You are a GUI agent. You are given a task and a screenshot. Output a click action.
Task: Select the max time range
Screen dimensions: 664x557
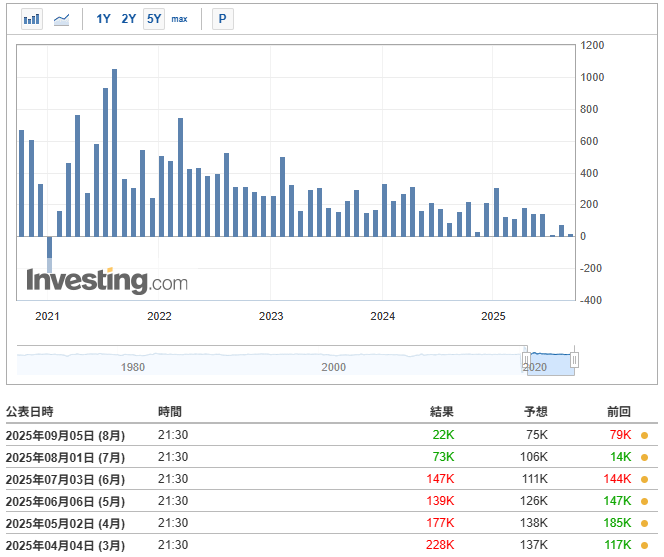(180, 19)
